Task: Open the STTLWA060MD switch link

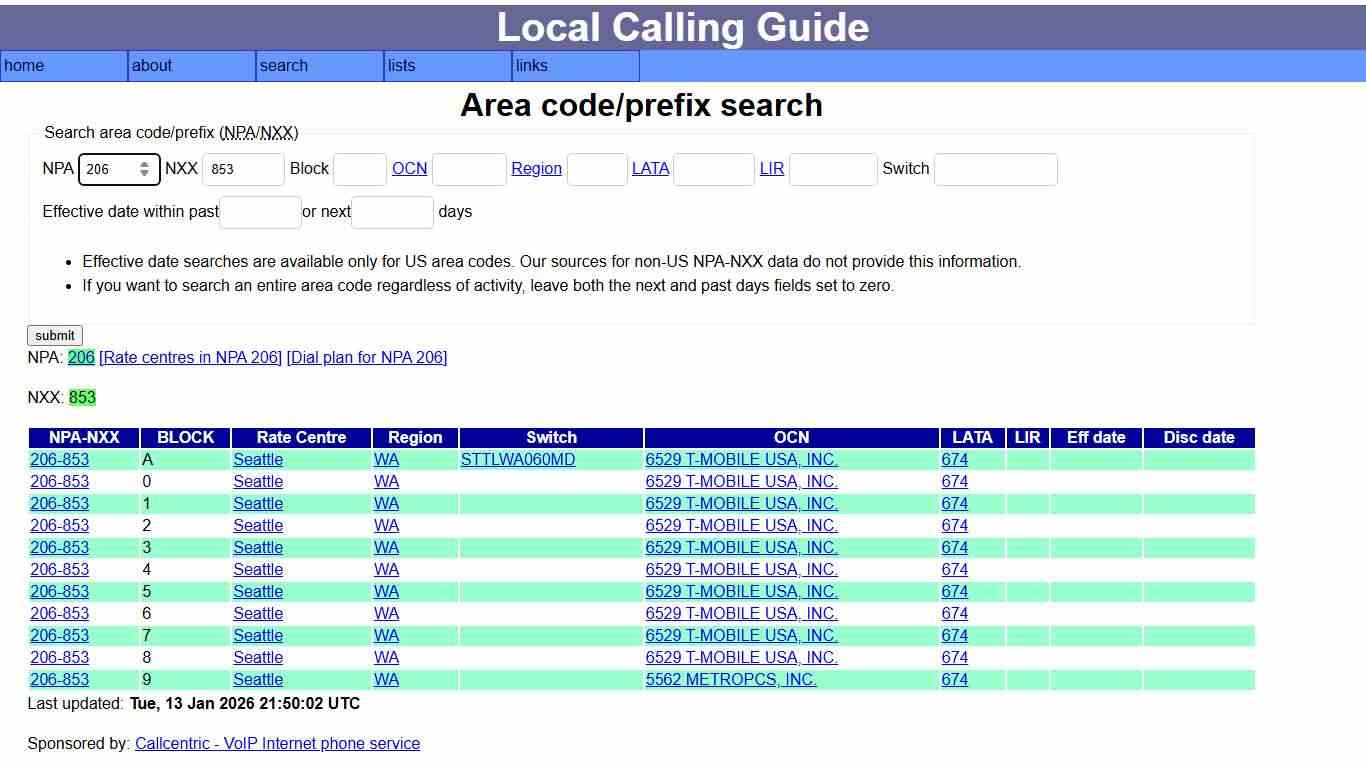Action: click(x=518, y=459)
